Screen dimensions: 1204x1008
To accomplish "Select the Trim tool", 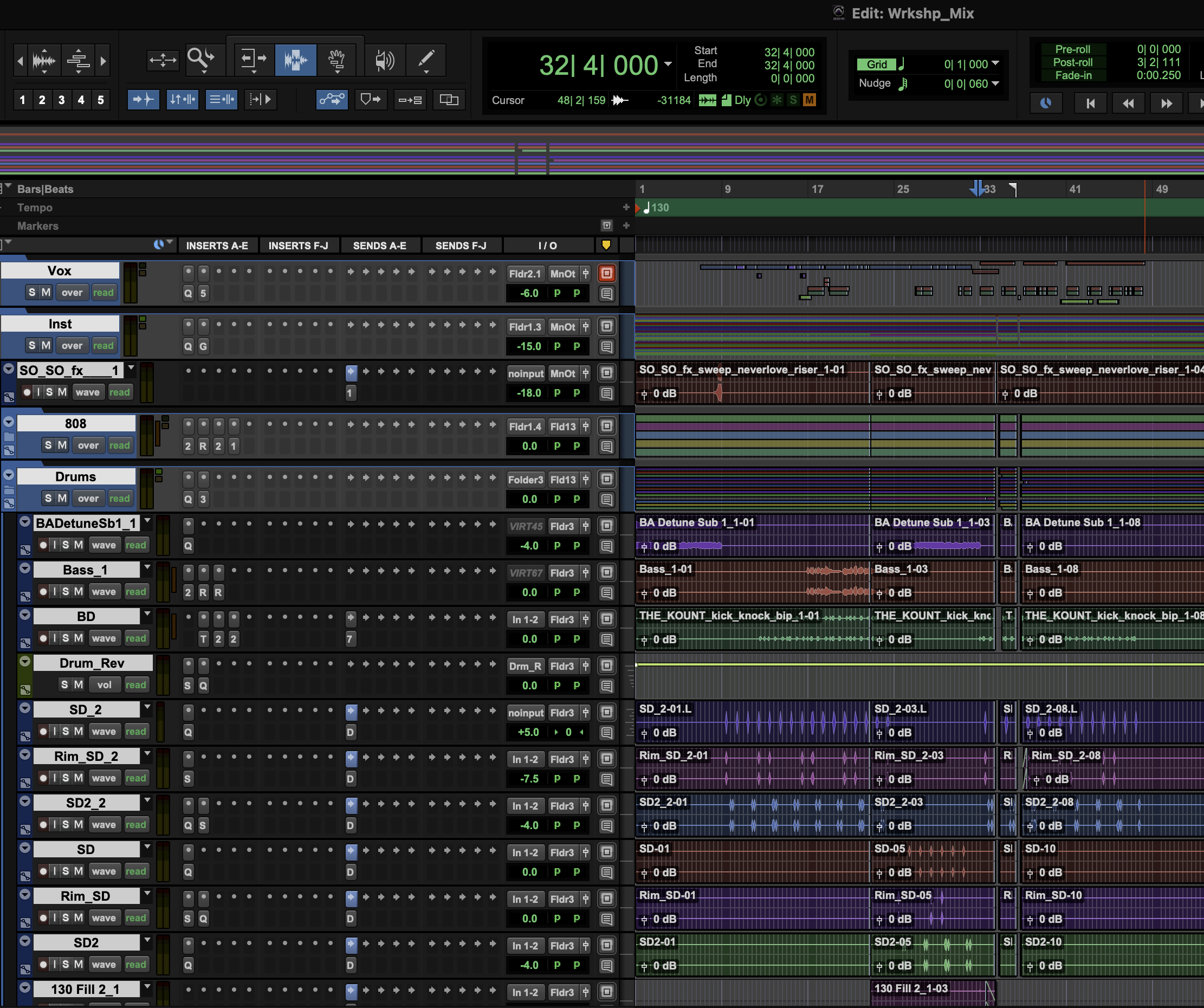I will [x=253, y=59].
